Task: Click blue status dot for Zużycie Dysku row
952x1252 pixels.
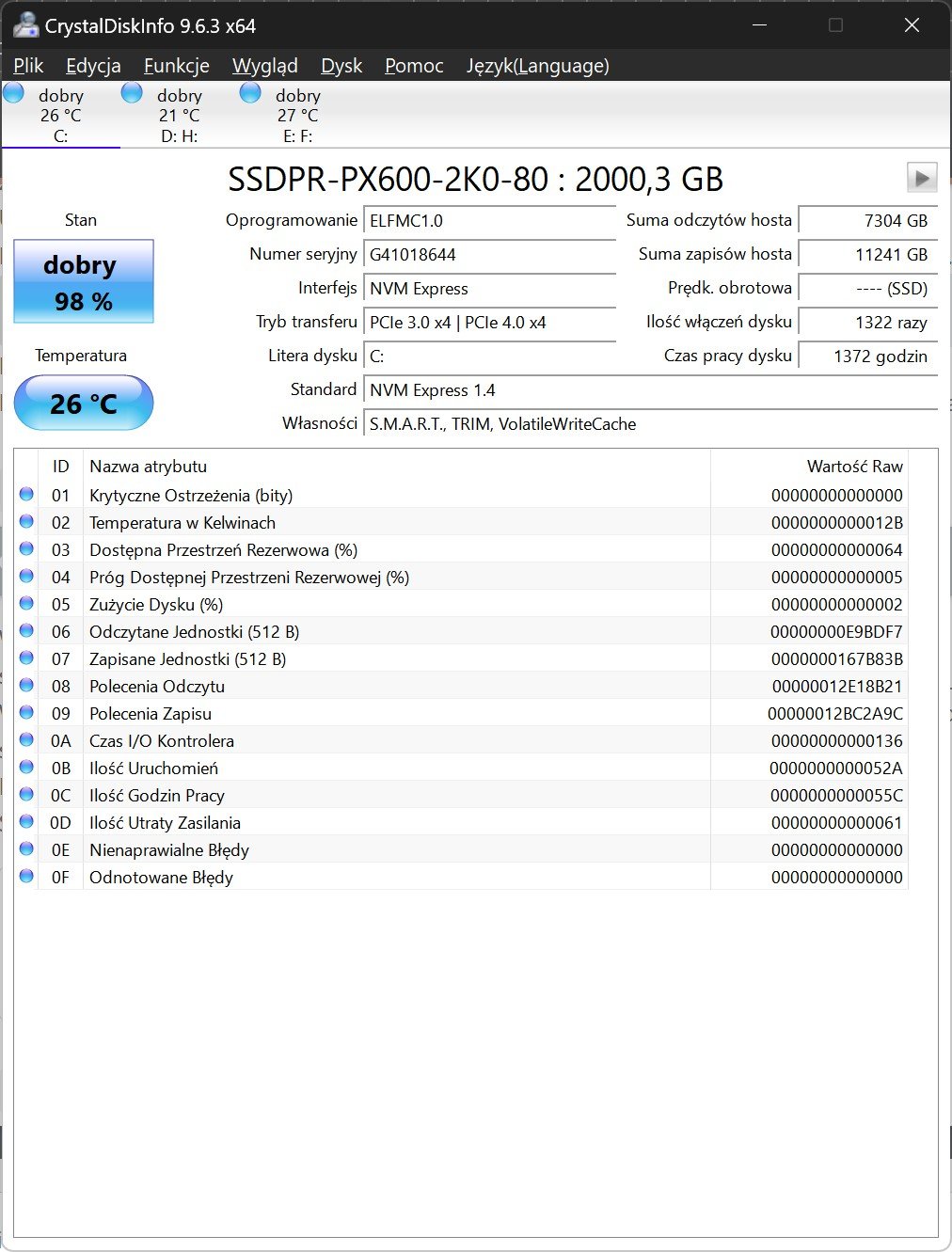Action: [26, 604]
